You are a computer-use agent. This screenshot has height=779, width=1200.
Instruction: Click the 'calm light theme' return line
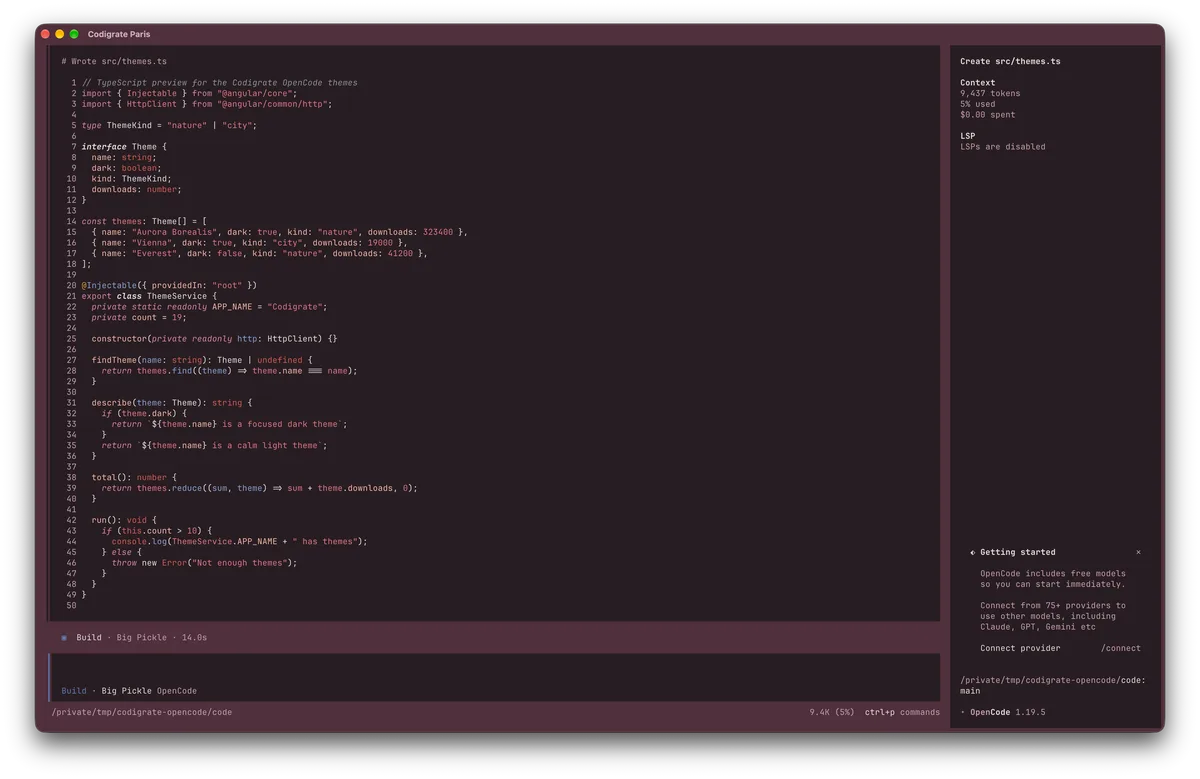click(x=214, y=445)
